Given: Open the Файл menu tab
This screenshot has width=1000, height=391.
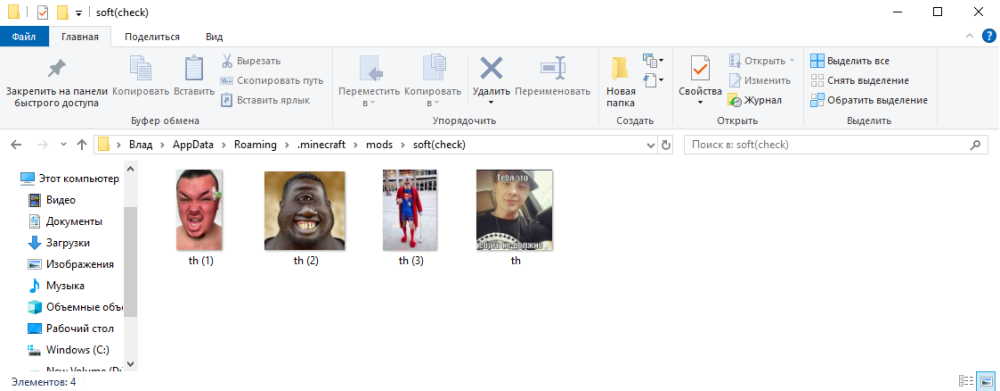Looking at the screenshot, I should (x=24, y=36).
